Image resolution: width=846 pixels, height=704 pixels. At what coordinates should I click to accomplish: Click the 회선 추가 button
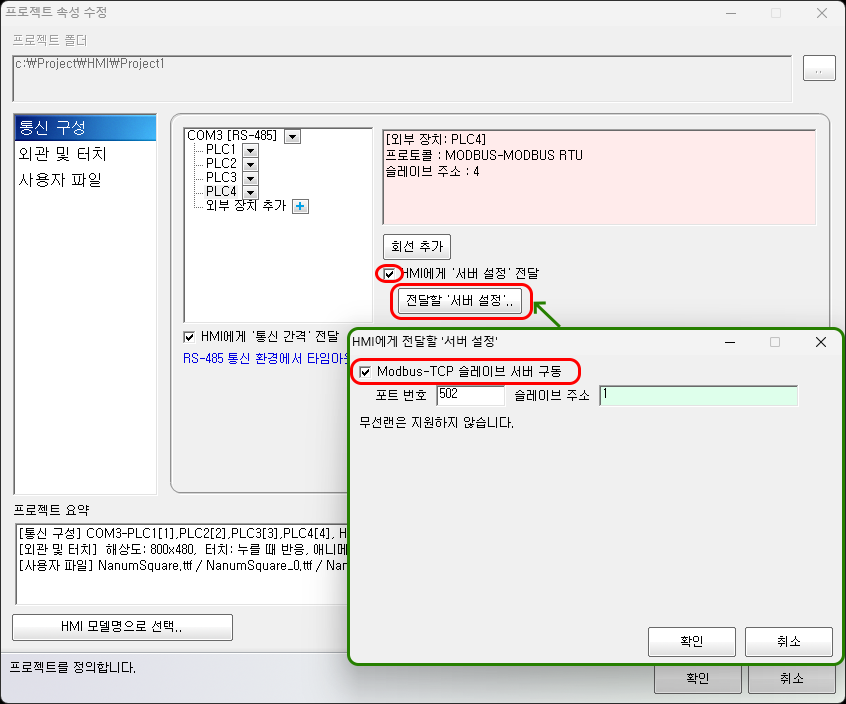[415, 246]
